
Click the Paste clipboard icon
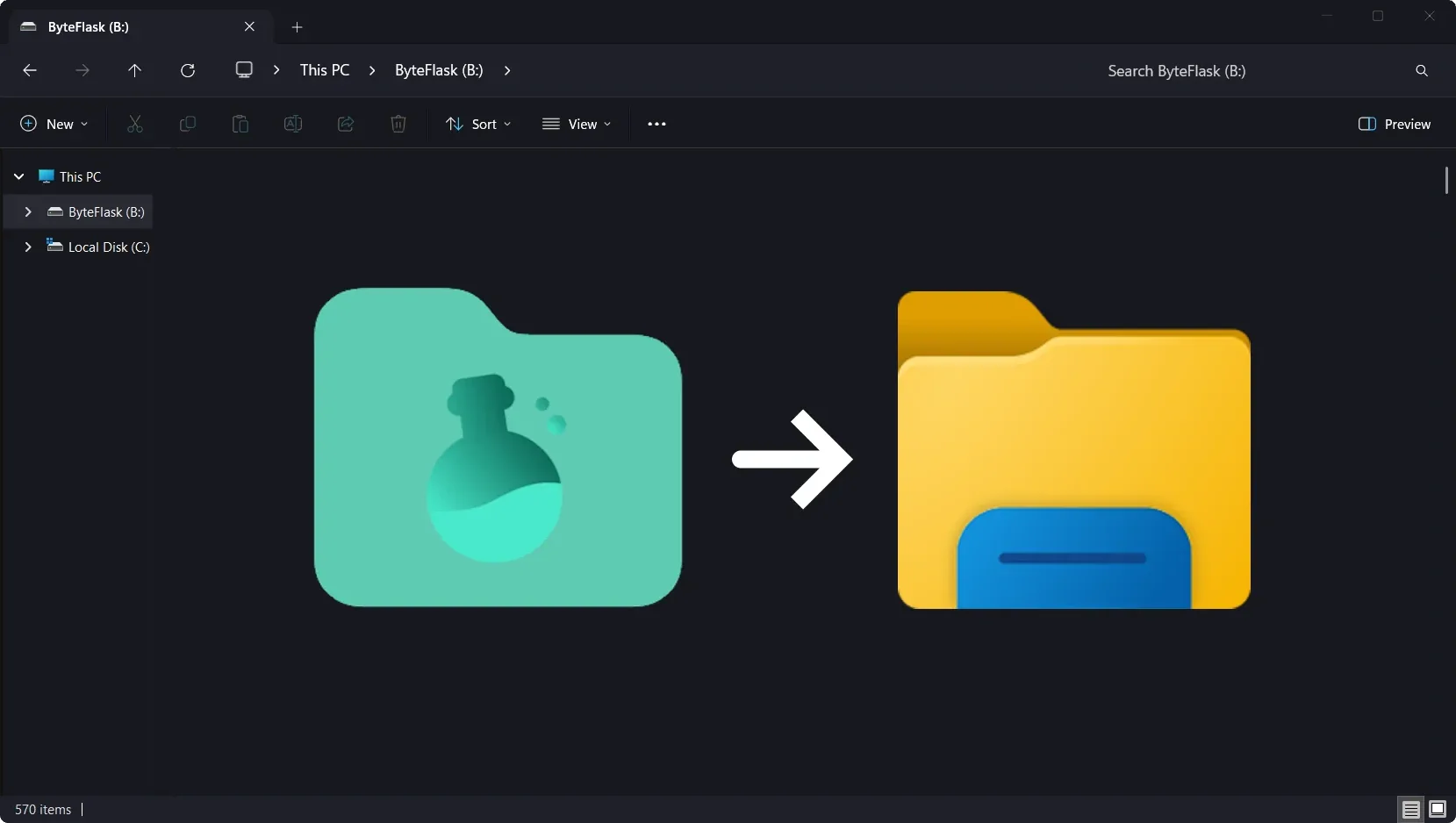[240, 124]
